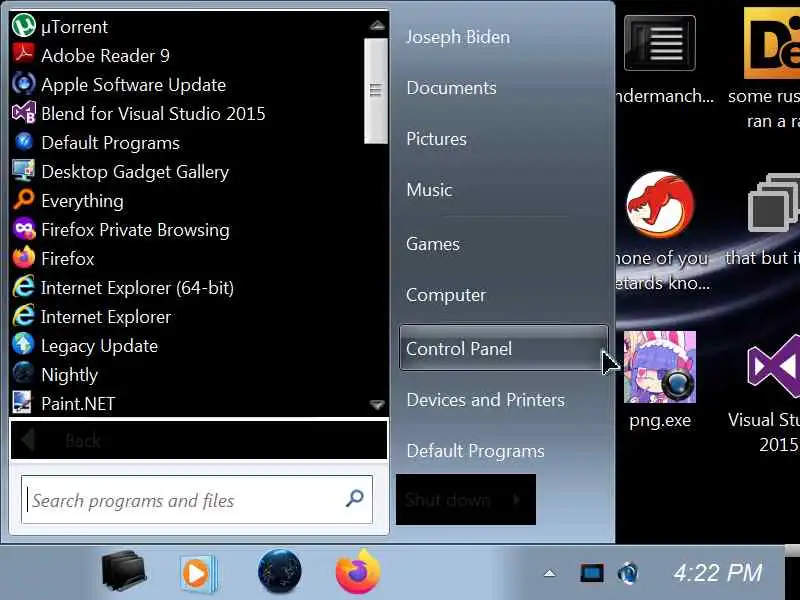Screen dimensions: 800x600
Task: Launch Paint.NET via its icon
Action: pos(23,403)
